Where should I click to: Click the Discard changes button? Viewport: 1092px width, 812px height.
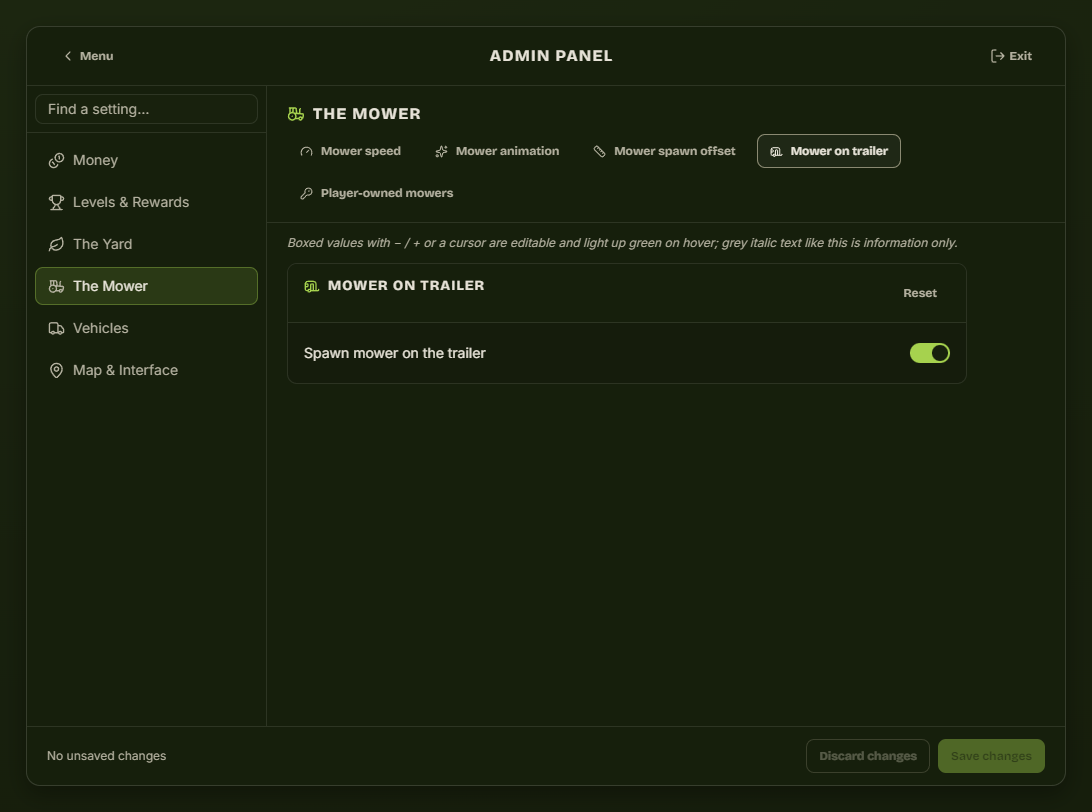(868, 756)
